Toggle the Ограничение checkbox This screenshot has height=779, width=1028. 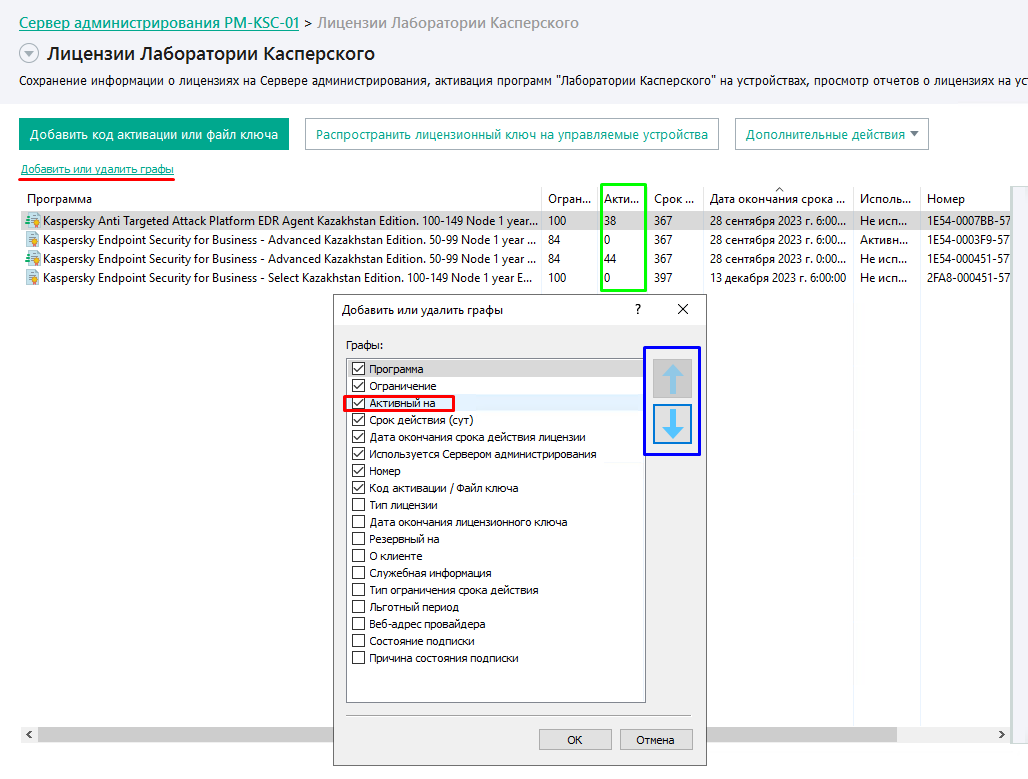coord(359,386)
